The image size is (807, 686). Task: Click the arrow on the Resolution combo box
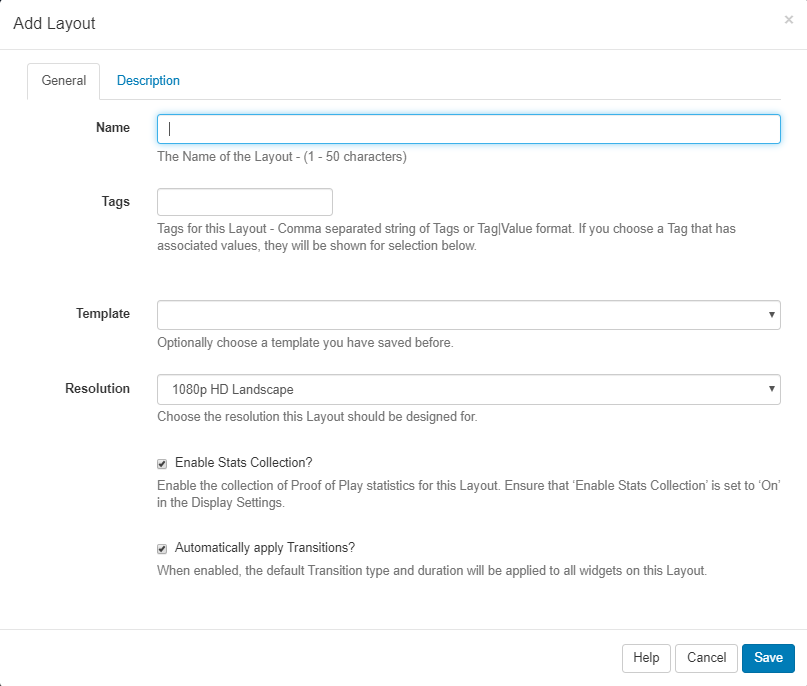tap(771, 389)
